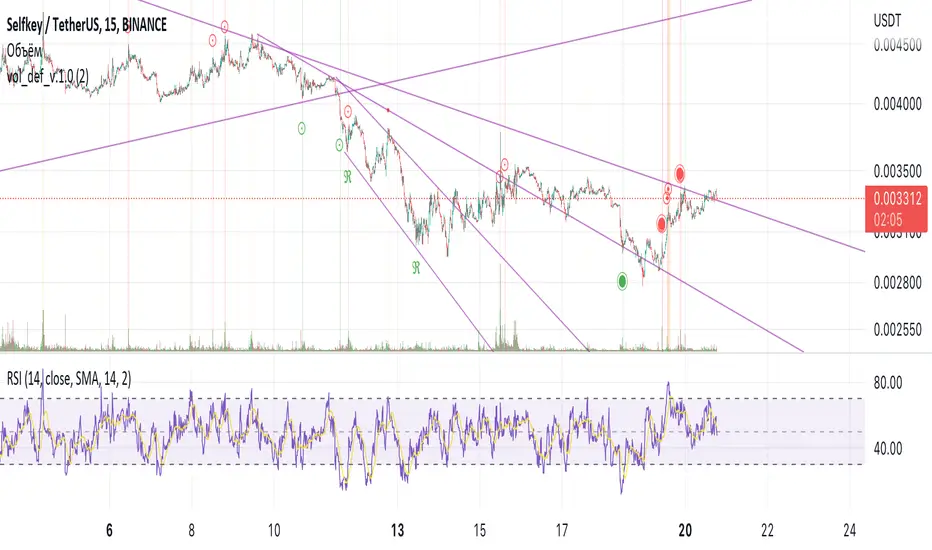Click the USDT currency label
The image size is (932, 550).
pyautogui.click(x=887, y=21)
